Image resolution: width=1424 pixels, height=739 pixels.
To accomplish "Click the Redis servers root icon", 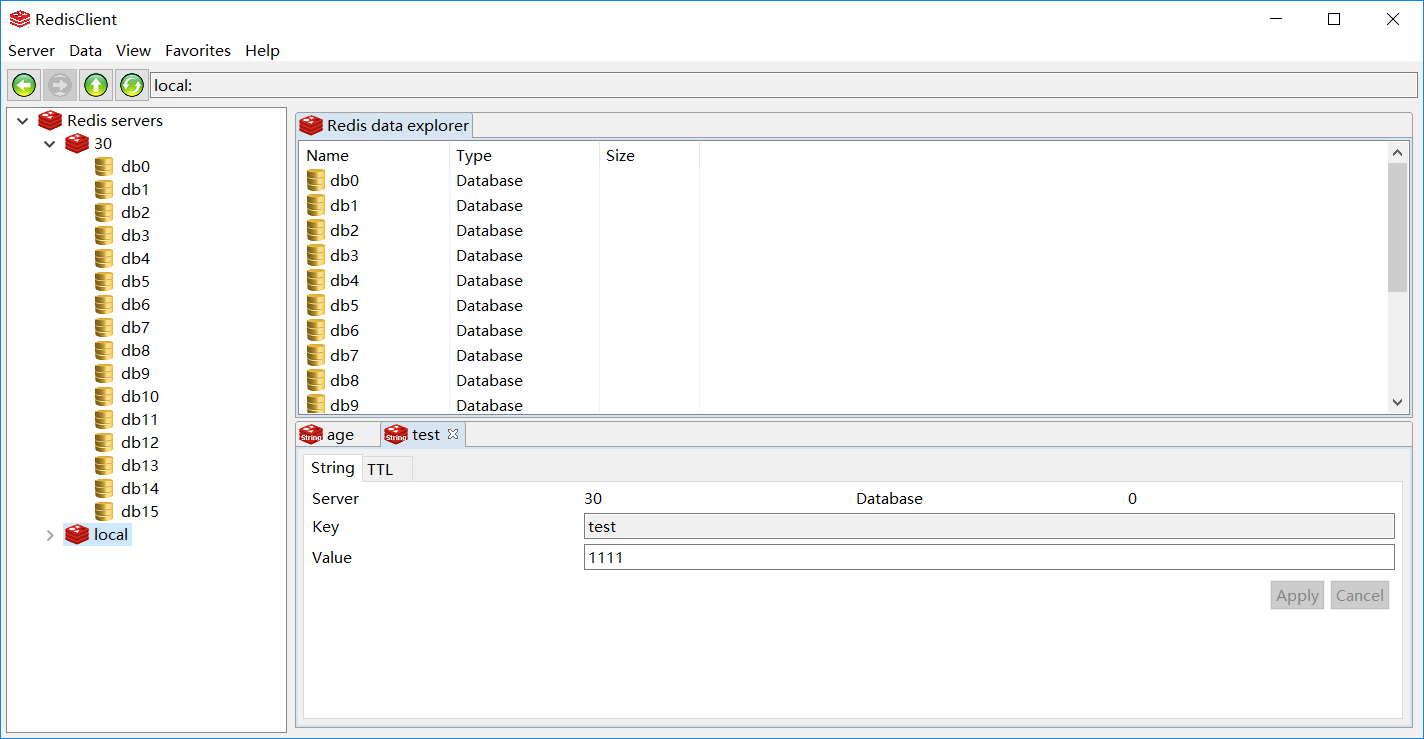I will pos(50,120).
